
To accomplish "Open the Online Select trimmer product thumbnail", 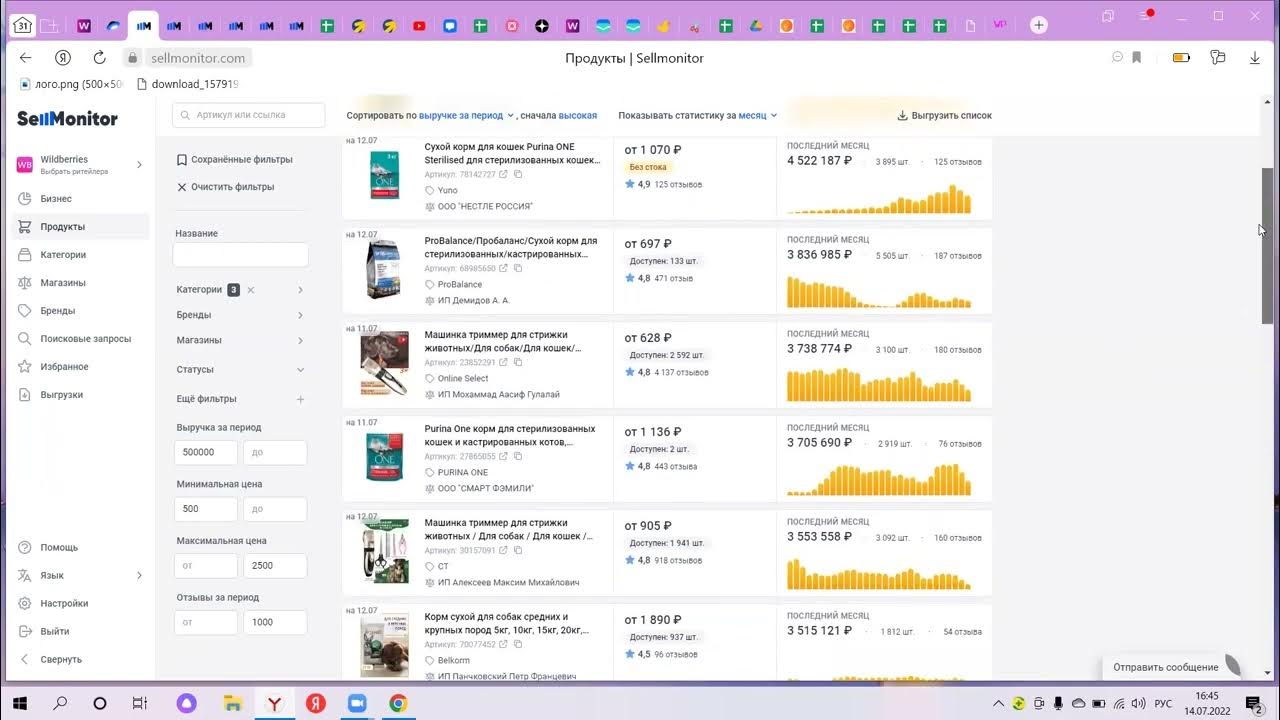I will pos(385,364).
